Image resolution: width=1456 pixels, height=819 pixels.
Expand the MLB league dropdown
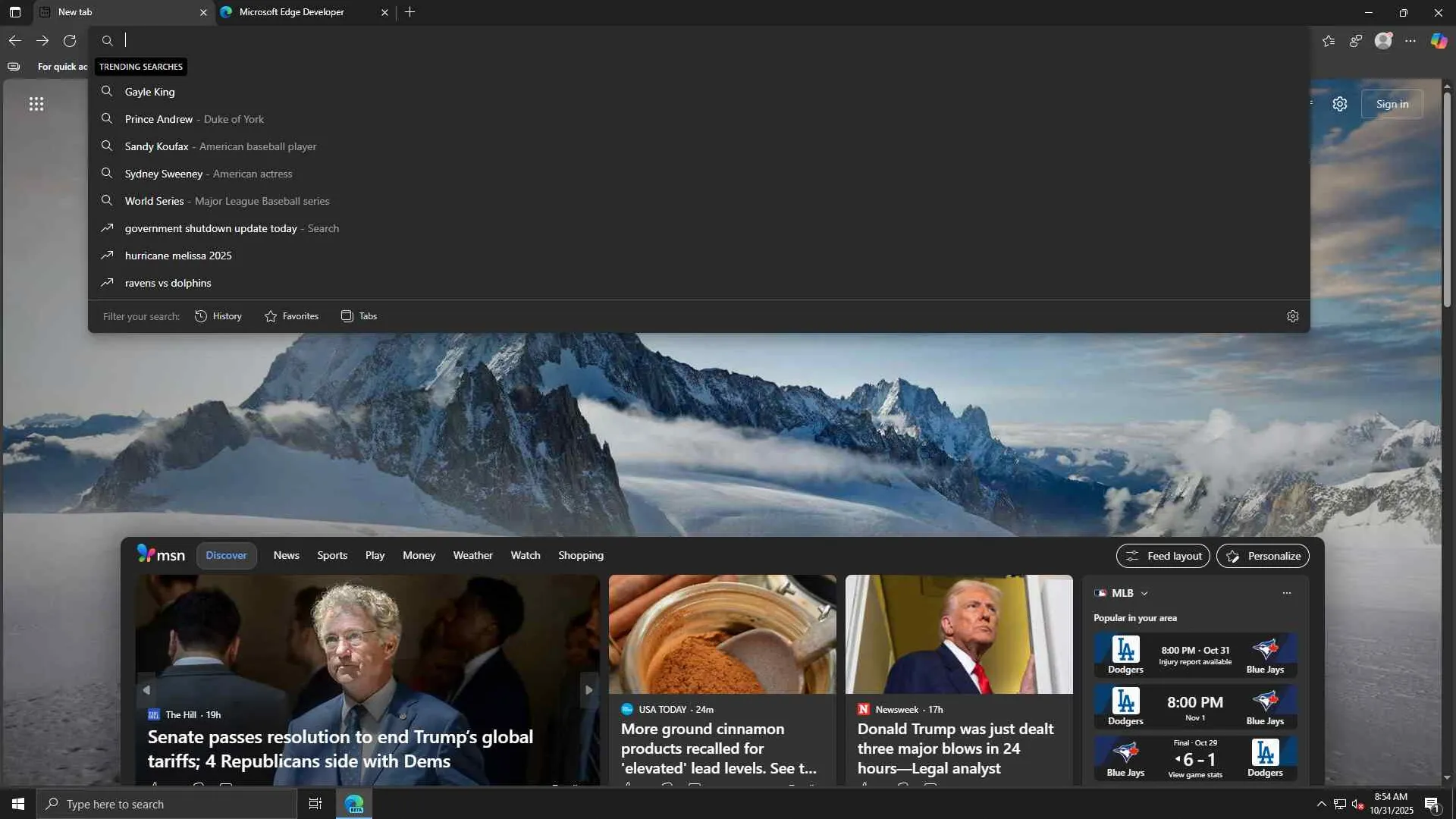click(1144, 594)
